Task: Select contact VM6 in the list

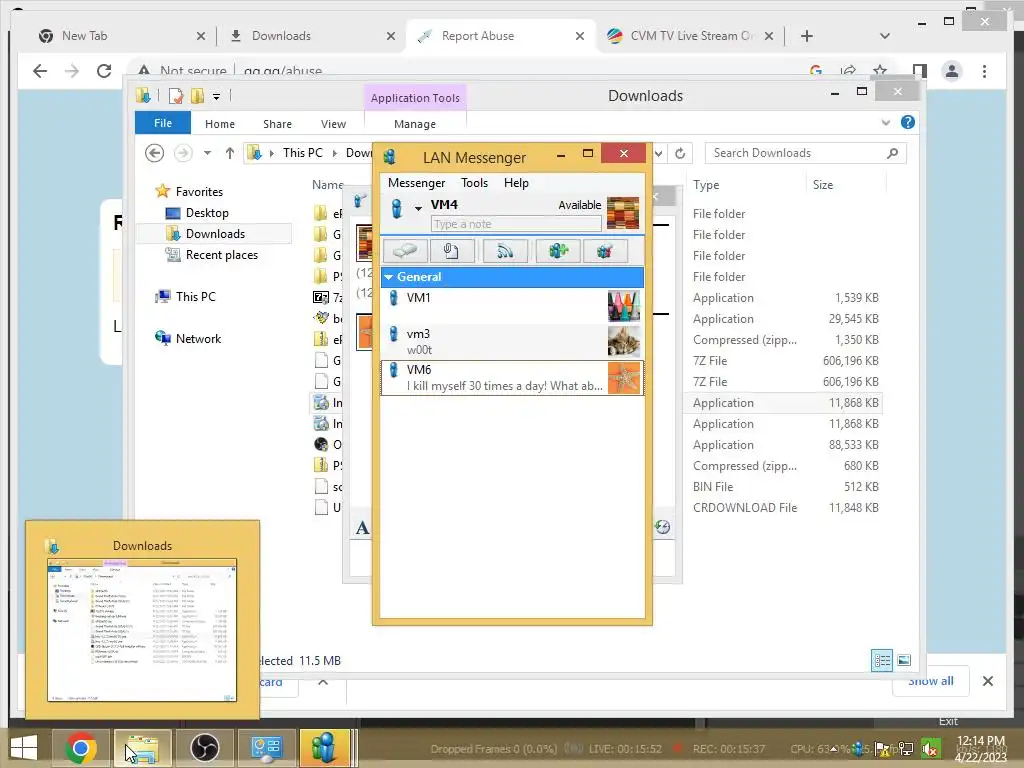Action: tap(512, 377)
